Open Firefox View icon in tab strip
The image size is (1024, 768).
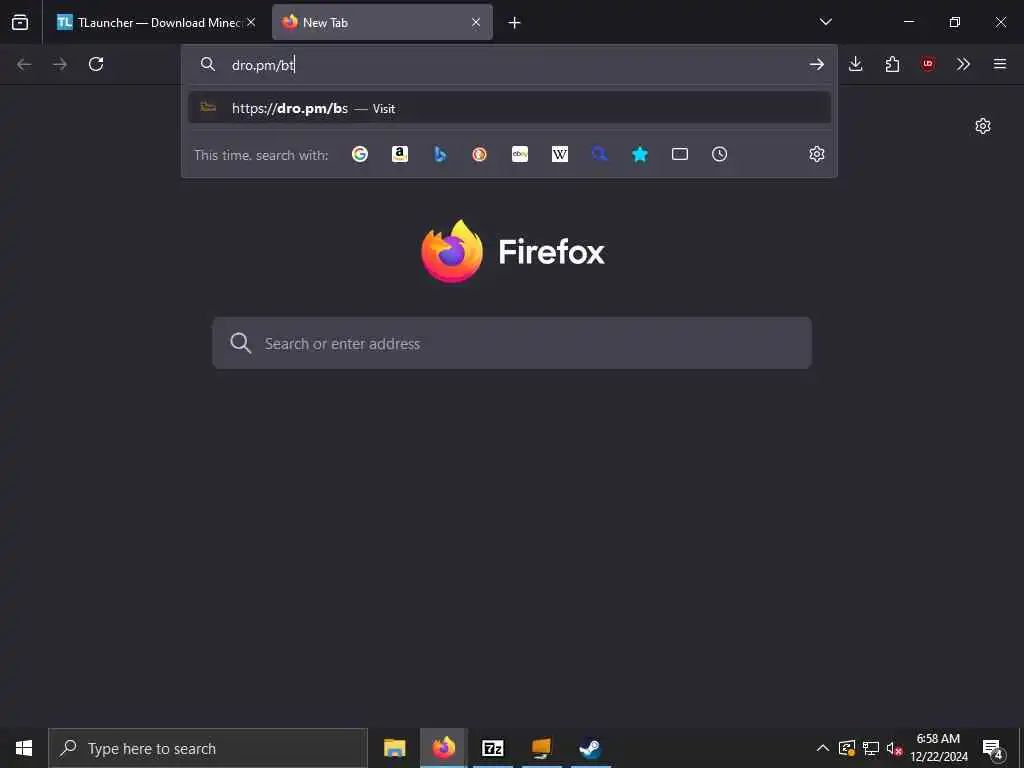[x=20, y=22]
